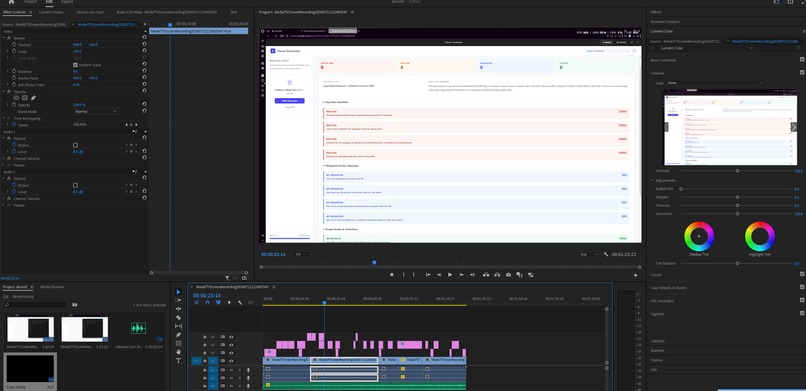Collapse Time Remapping group
The height and width of the screenshot is (391, 806).
pyautogui.click(x=5, y=118)
